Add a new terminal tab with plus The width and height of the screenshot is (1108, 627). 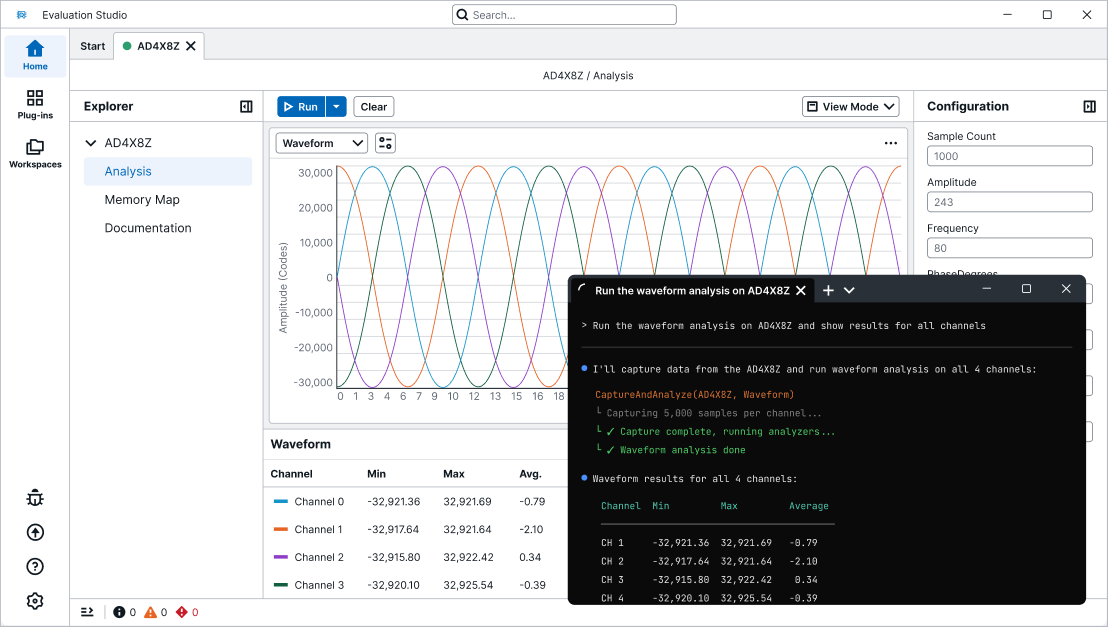(828, 291)
